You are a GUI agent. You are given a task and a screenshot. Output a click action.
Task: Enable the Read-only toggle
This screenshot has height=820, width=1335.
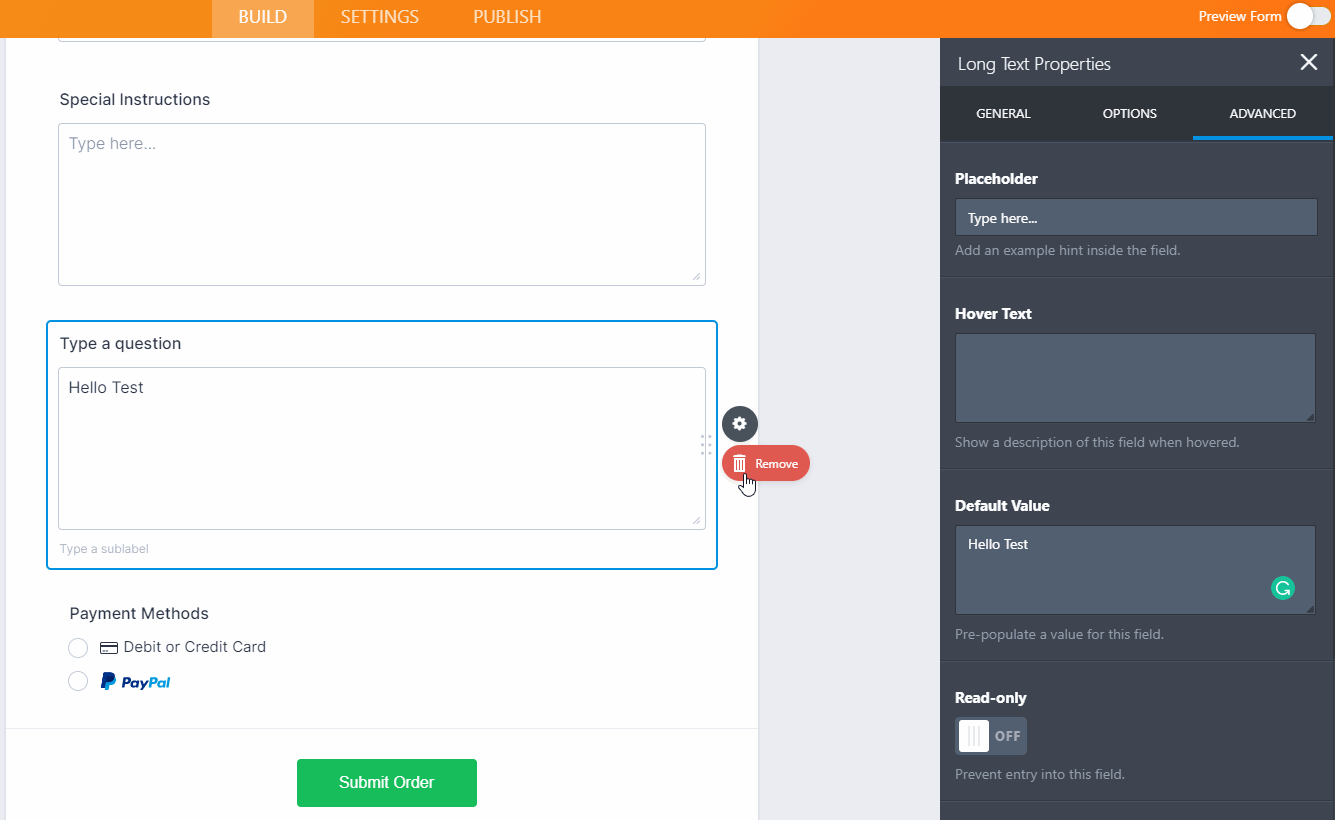[x=991, y=735]
